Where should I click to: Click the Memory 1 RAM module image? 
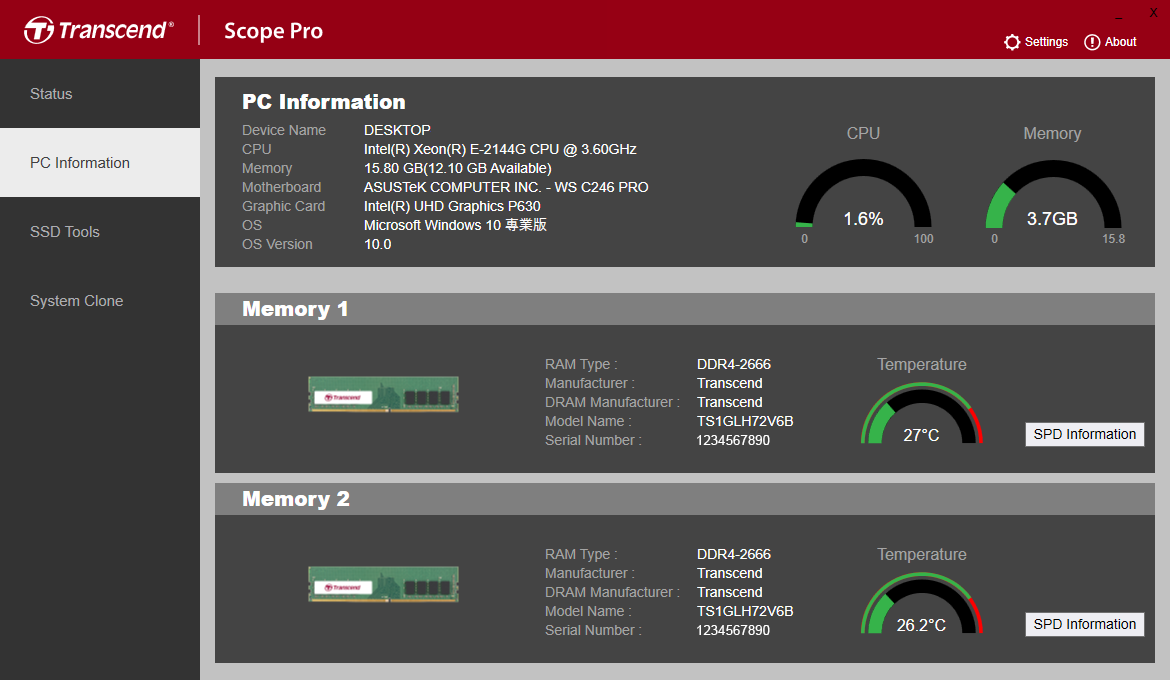384,394
